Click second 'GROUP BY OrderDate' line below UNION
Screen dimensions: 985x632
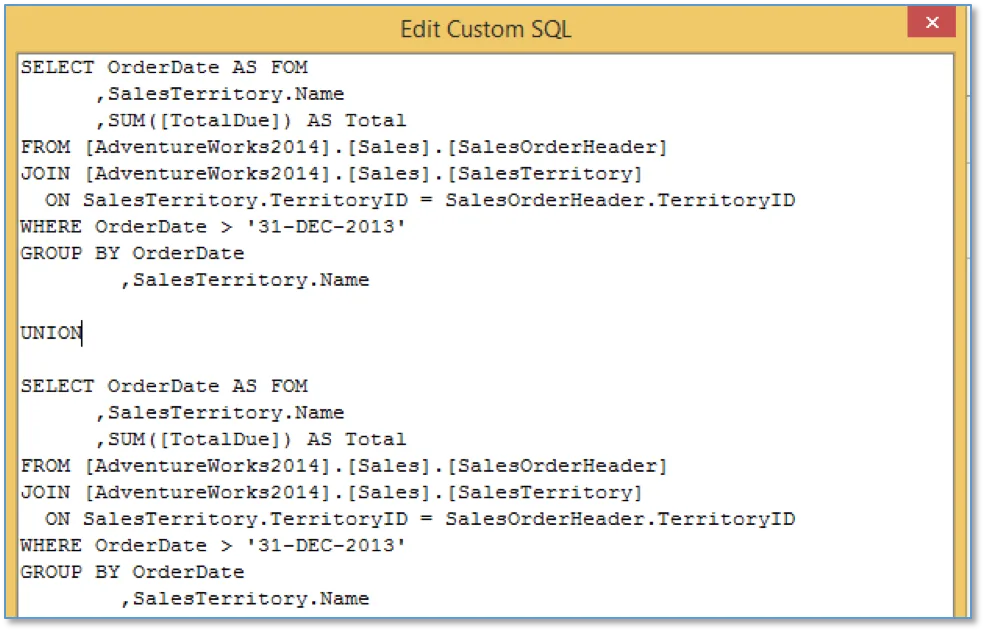click(x=133, y=572)
